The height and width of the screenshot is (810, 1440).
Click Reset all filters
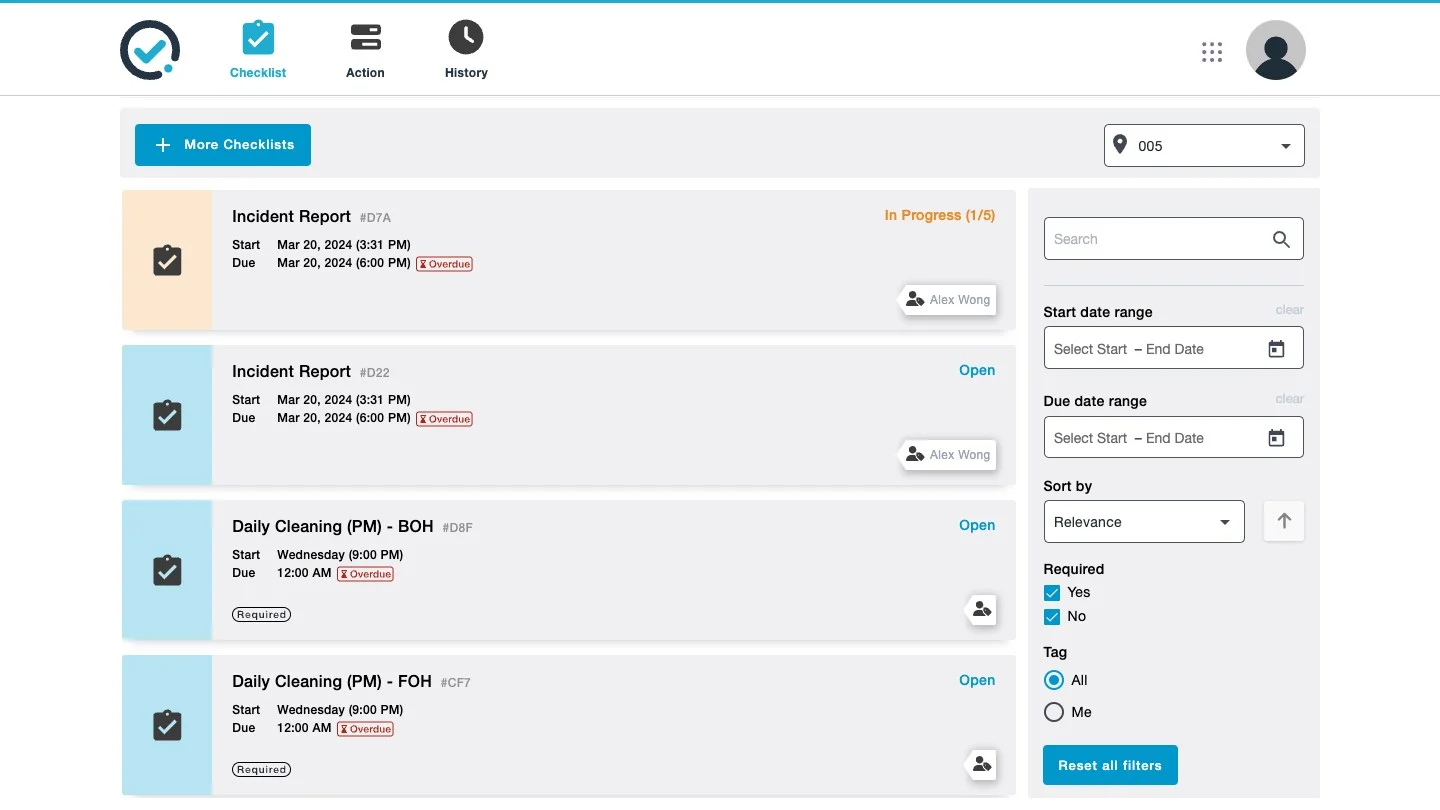pos(1110,765)
